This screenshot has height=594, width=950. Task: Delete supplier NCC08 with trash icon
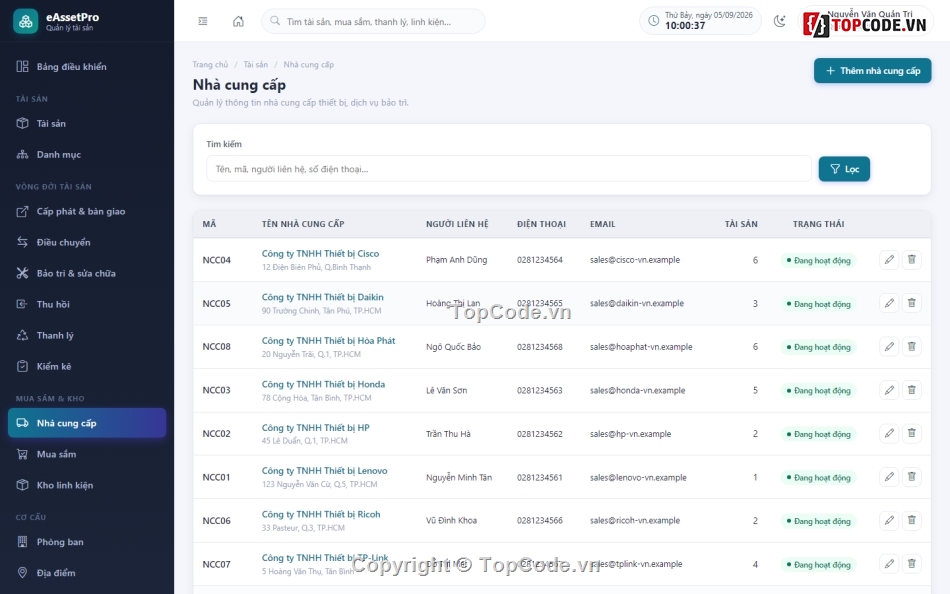(x=911, y=347)
